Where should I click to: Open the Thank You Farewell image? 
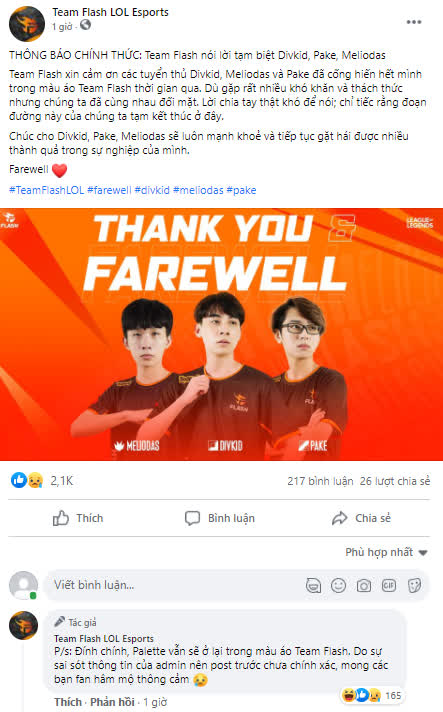222,334
